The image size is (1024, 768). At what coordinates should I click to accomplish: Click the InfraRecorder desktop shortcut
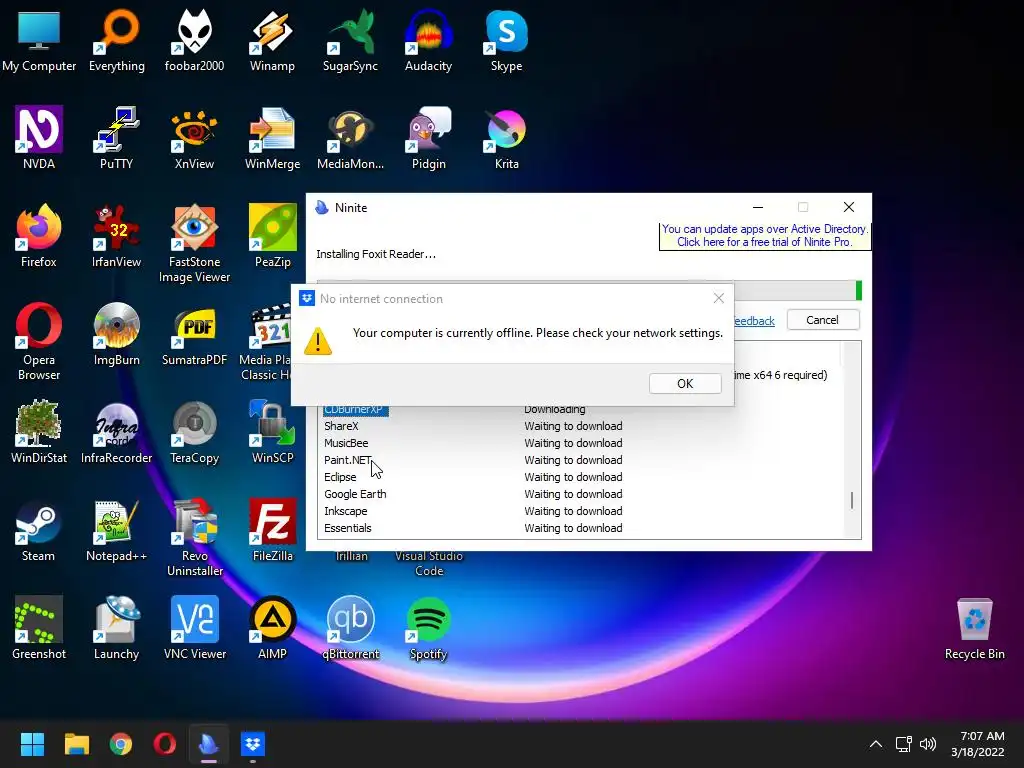tap(117, 431)
